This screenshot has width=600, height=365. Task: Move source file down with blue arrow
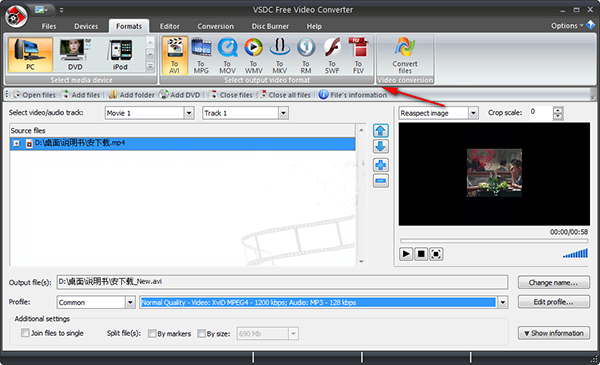[381, 146]
